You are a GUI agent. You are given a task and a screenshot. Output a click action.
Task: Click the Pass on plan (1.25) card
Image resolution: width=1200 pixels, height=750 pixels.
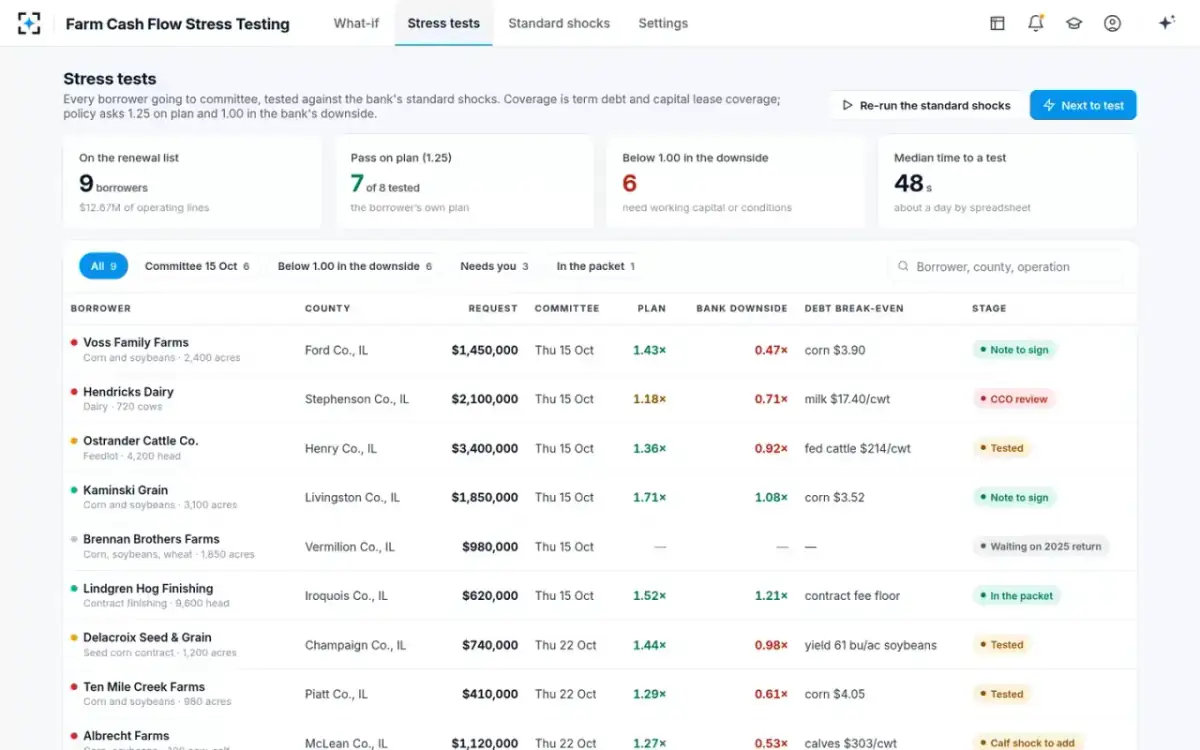(x=464, y=182)
